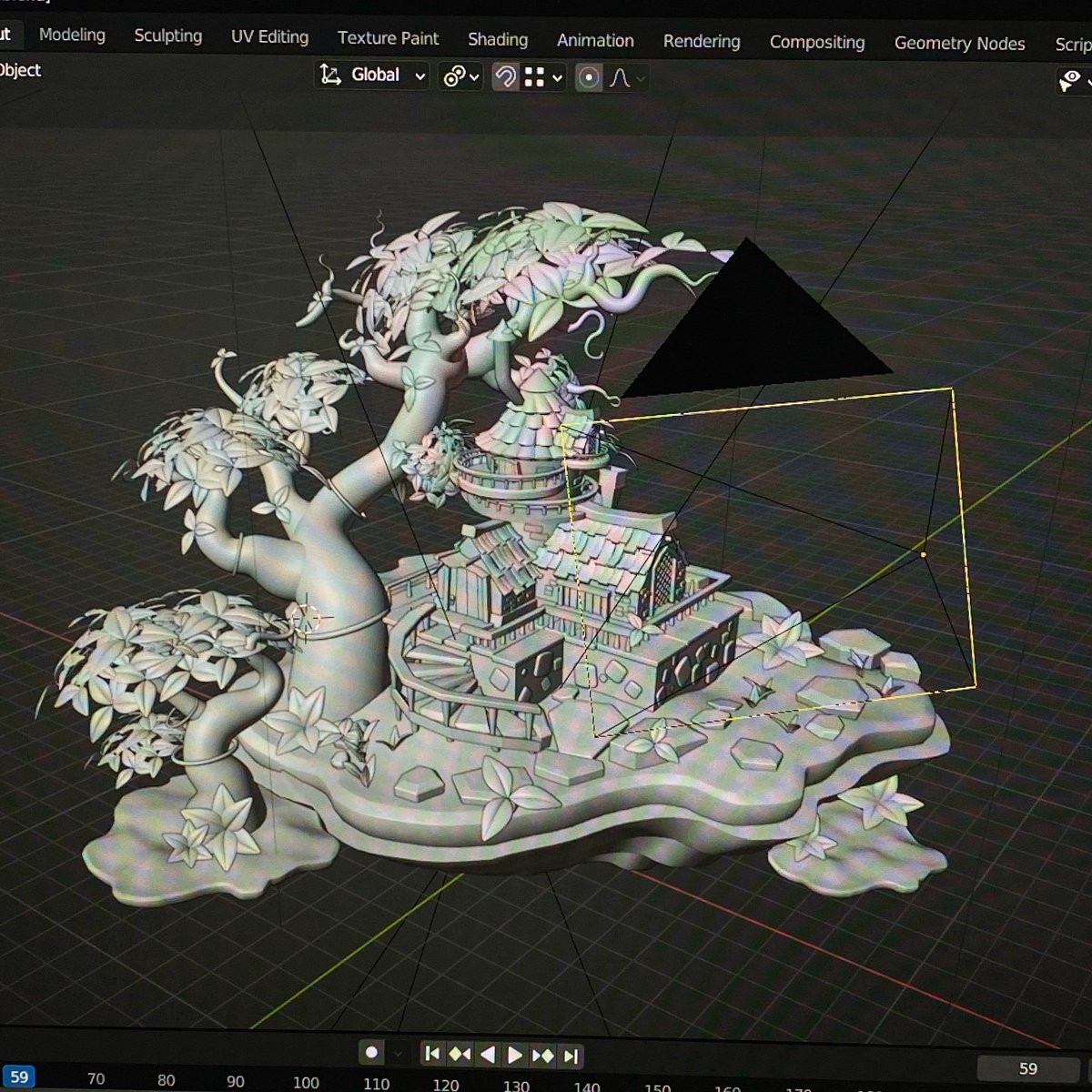Click the 3D cursor on the tree trunk
Screen dimensions: 1092x1092
click(308, 619)
